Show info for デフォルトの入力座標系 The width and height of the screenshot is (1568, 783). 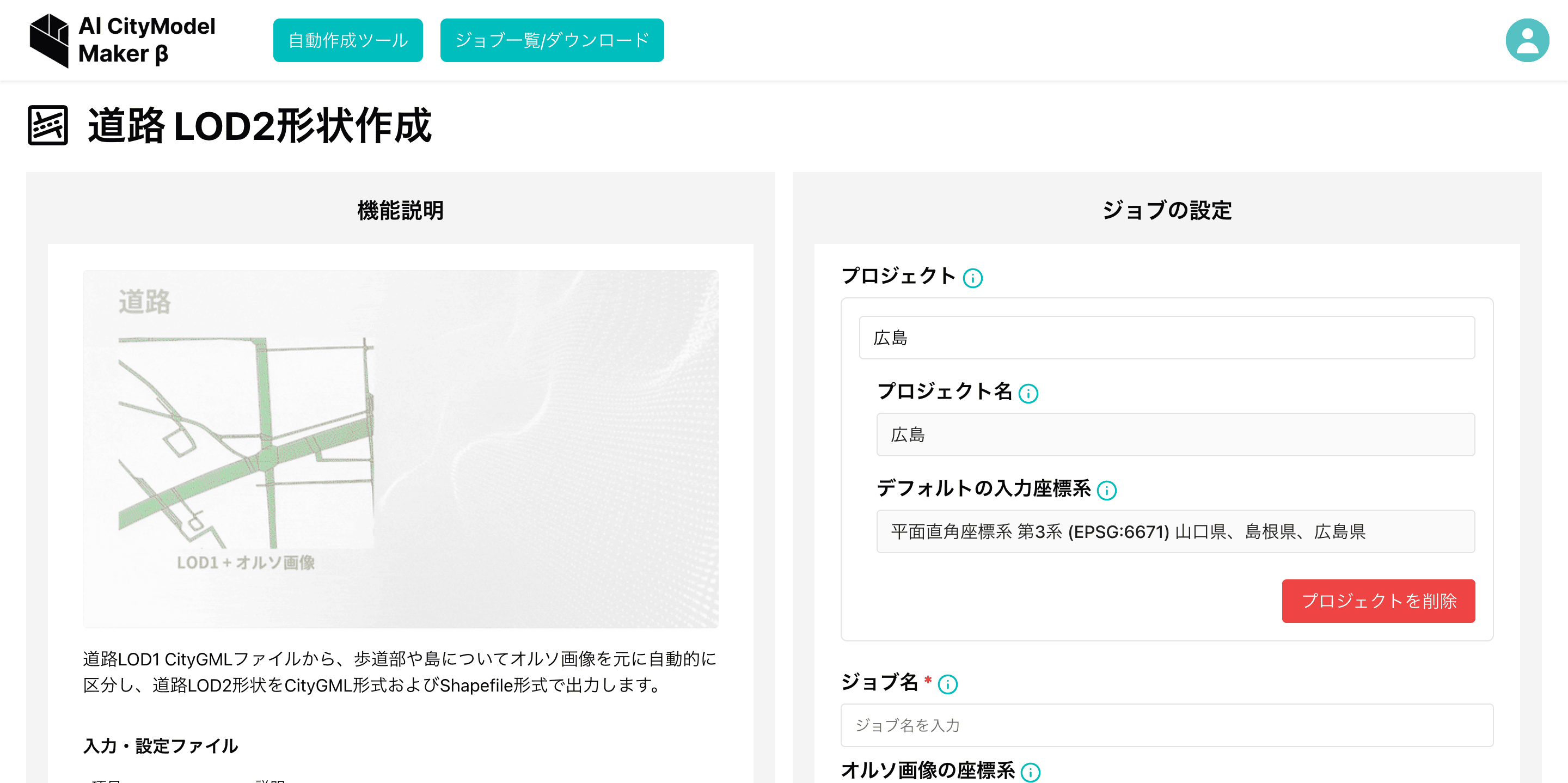coord(1106,491)
